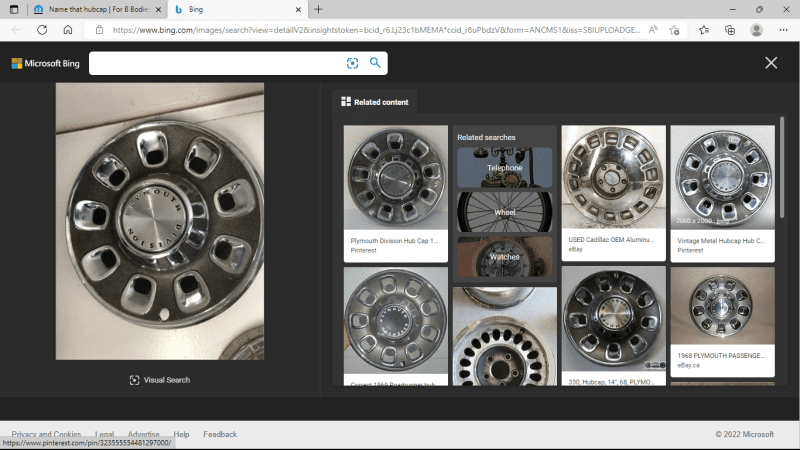Click 'Vintage Metal Hubcap Hub C...' title text
The width and height of the screenshot is (800, 450).
point(720,241)
